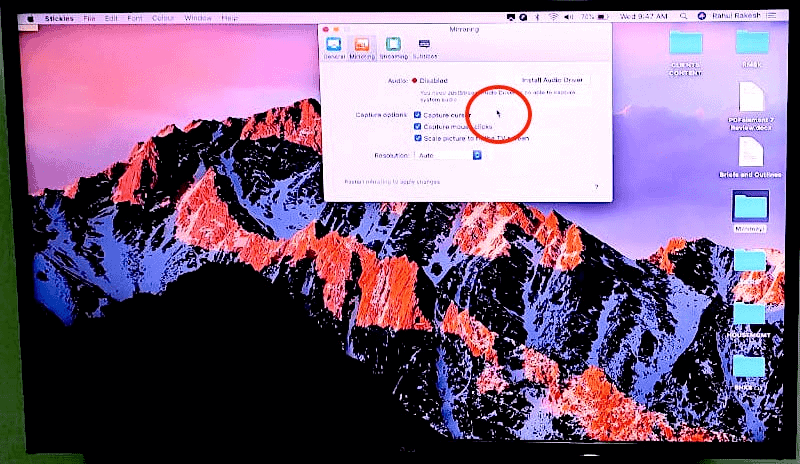
Task: Select the highlighted Mirroring desktop folder
Action: click(x=749, y=211)
